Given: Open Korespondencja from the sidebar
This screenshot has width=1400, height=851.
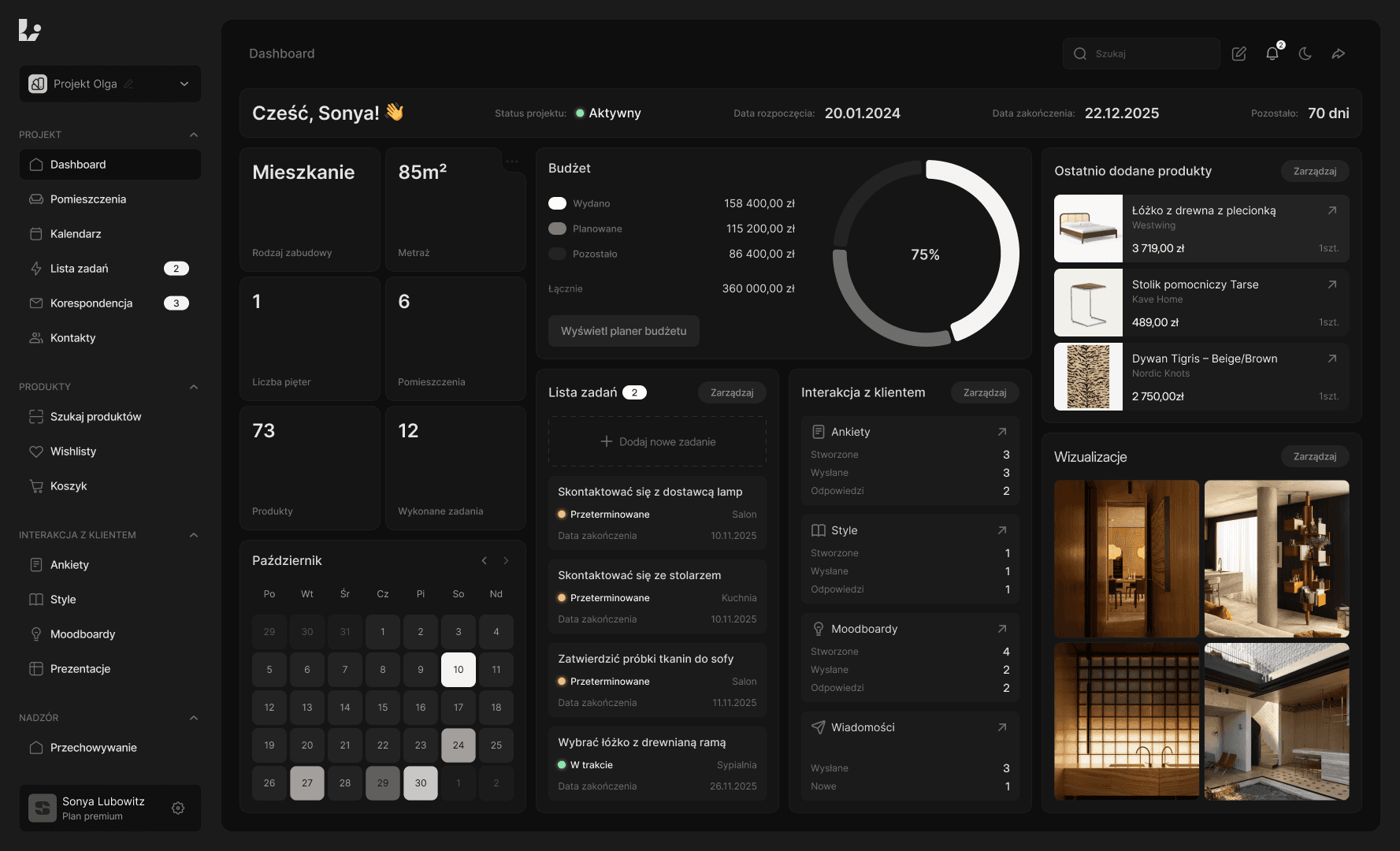Looking at the screenshot, I should [91, 303].
